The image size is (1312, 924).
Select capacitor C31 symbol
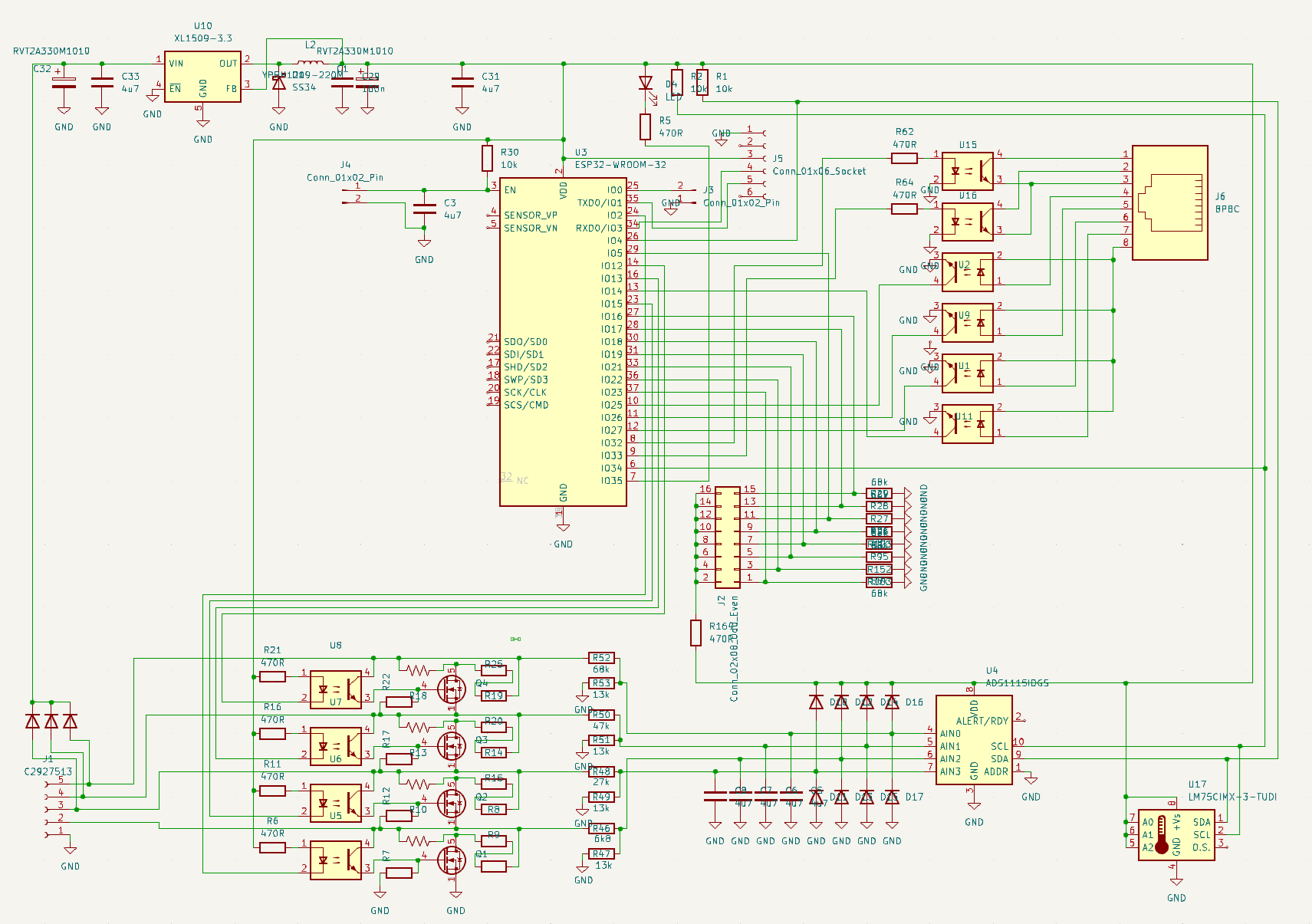pyautogui.click(x=462, y=83)
